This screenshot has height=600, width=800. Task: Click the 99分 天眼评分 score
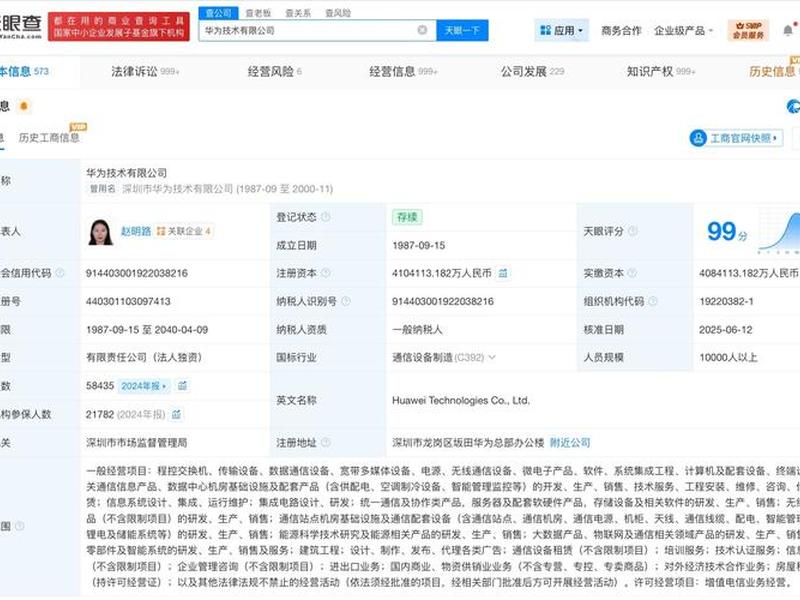tap(727, 232)
